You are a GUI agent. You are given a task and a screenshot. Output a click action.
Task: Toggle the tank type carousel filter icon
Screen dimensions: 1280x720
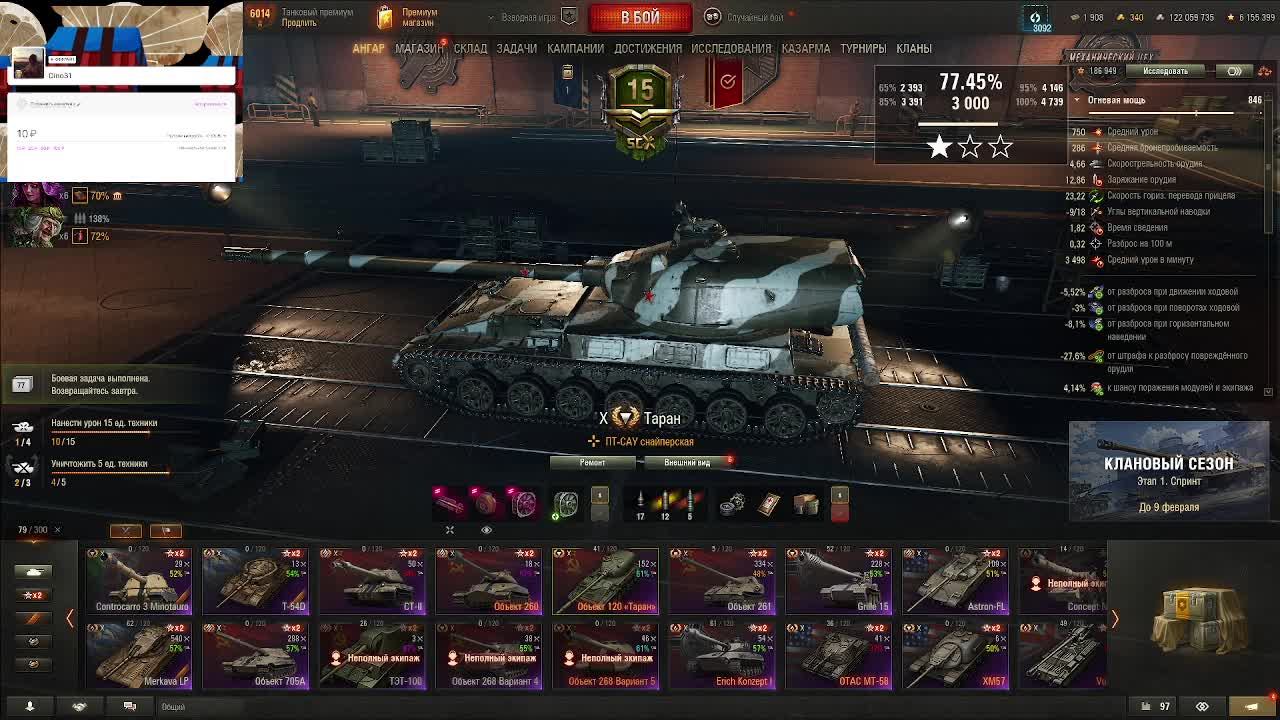pos(33,572)
